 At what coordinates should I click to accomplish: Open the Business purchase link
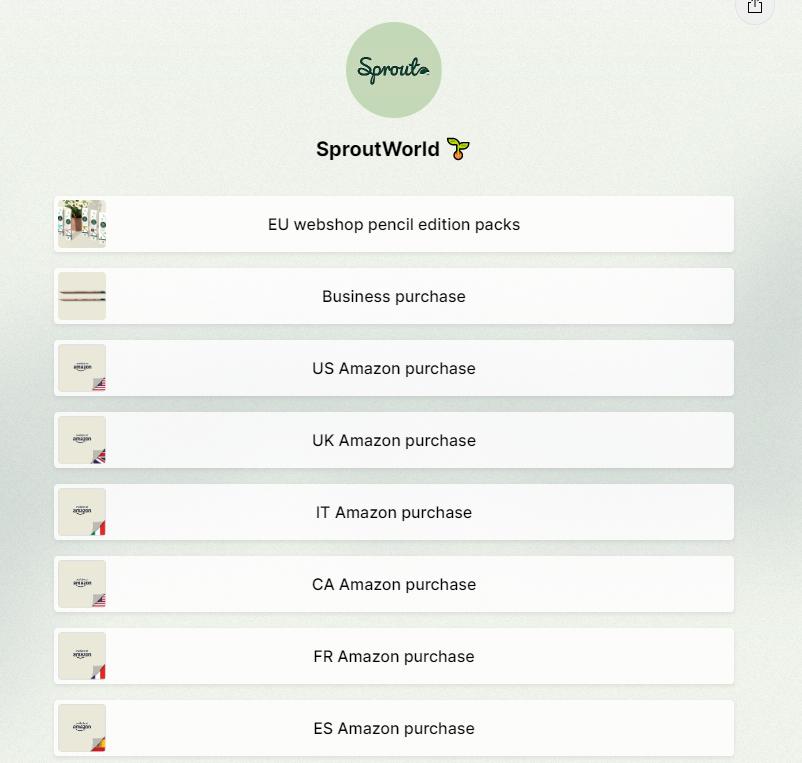tap(394, 296)
